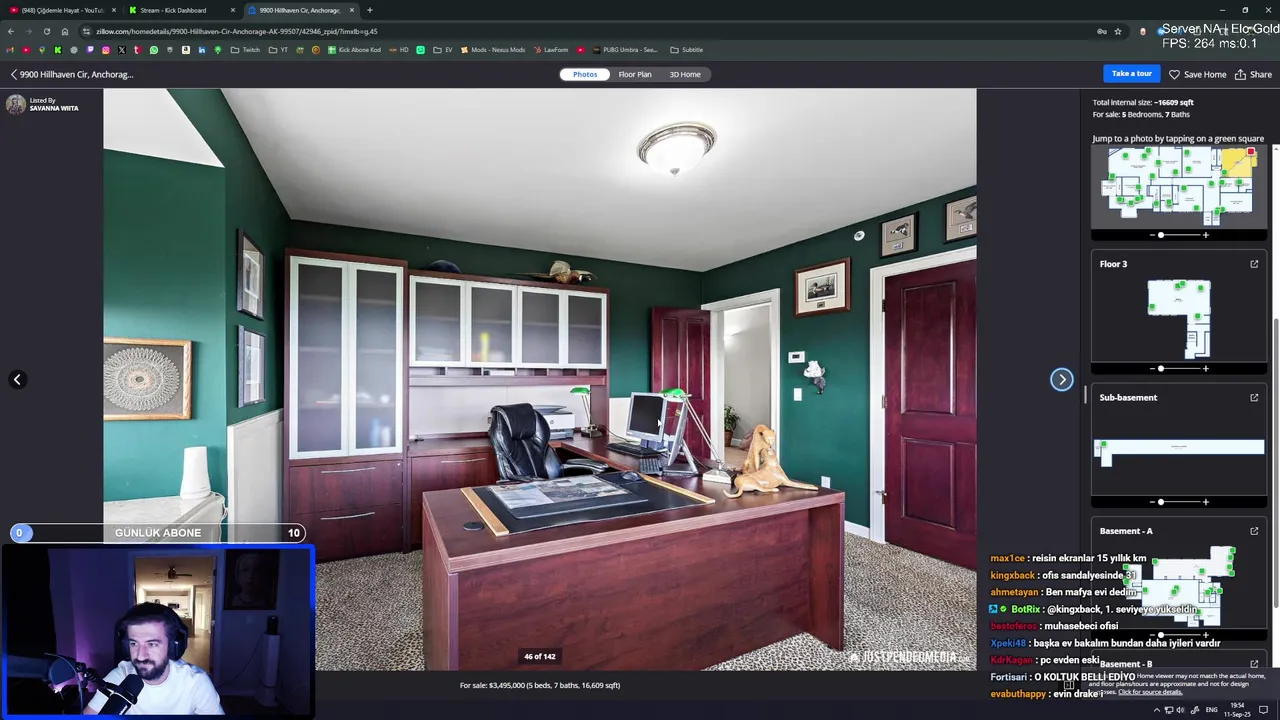The height and width of the screenshot is (720, 1280).
Task: Click the Sub-basement floor plan thumbnail
Action: (1179, 451)
